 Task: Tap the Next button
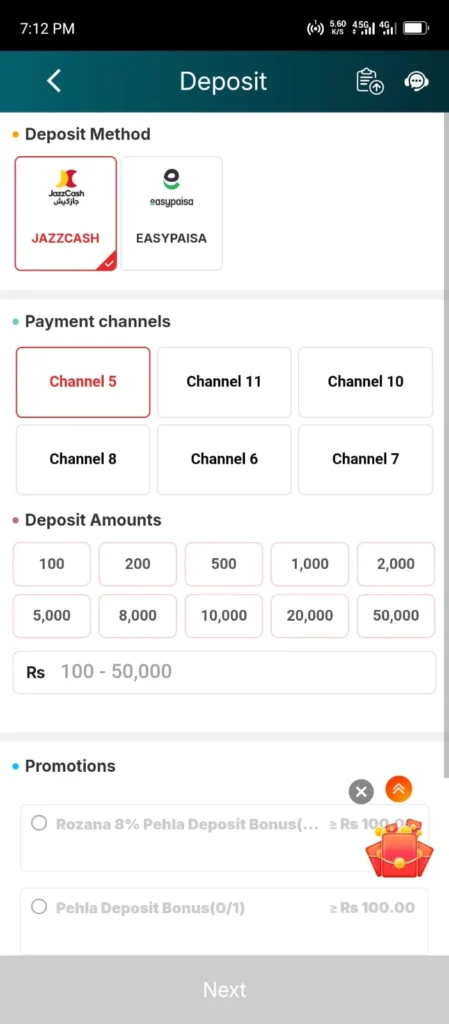tap(224, 989)
